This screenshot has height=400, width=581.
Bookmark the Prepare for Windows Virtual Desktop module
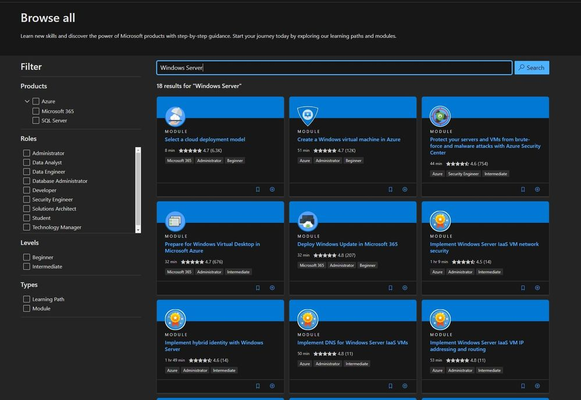(x=258, y=288)
